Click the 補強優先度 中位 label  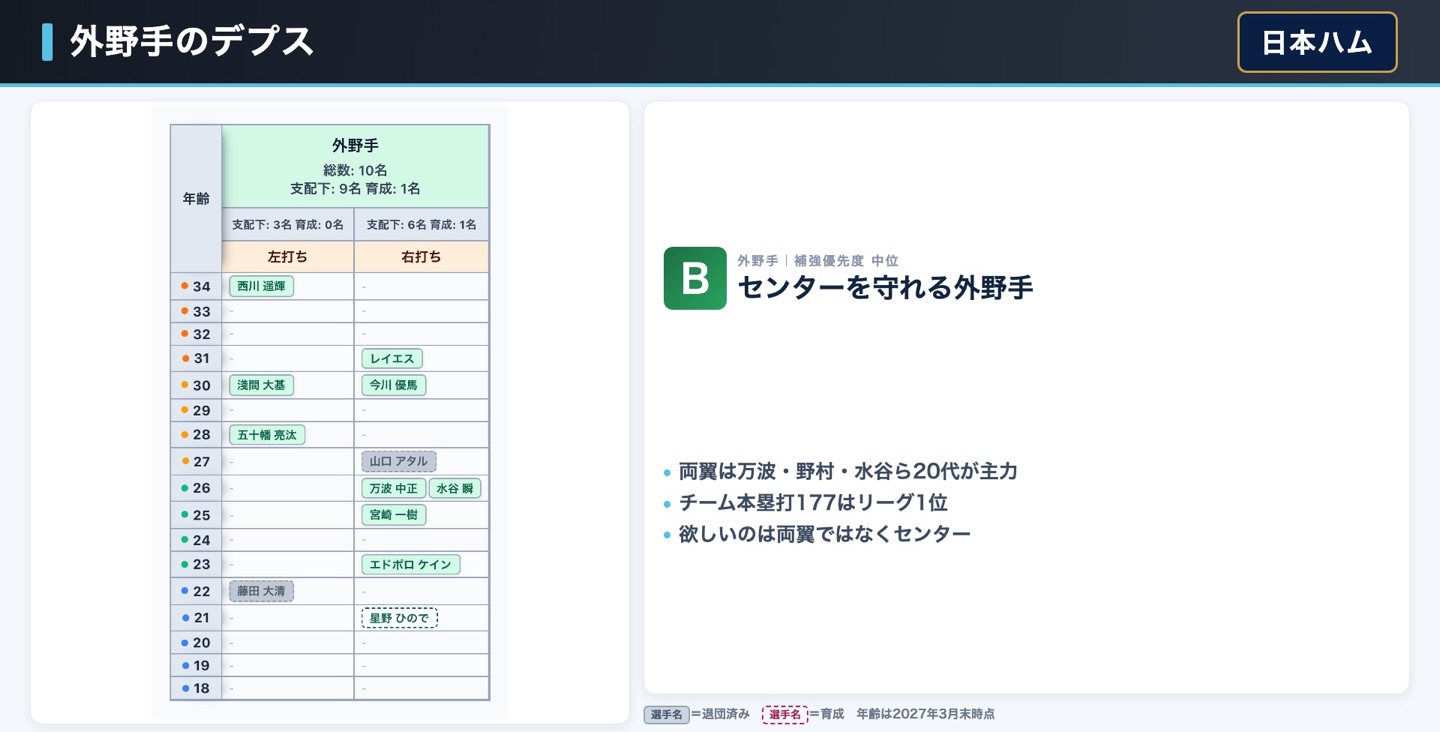pyautogui.click(x=845, y=261)
